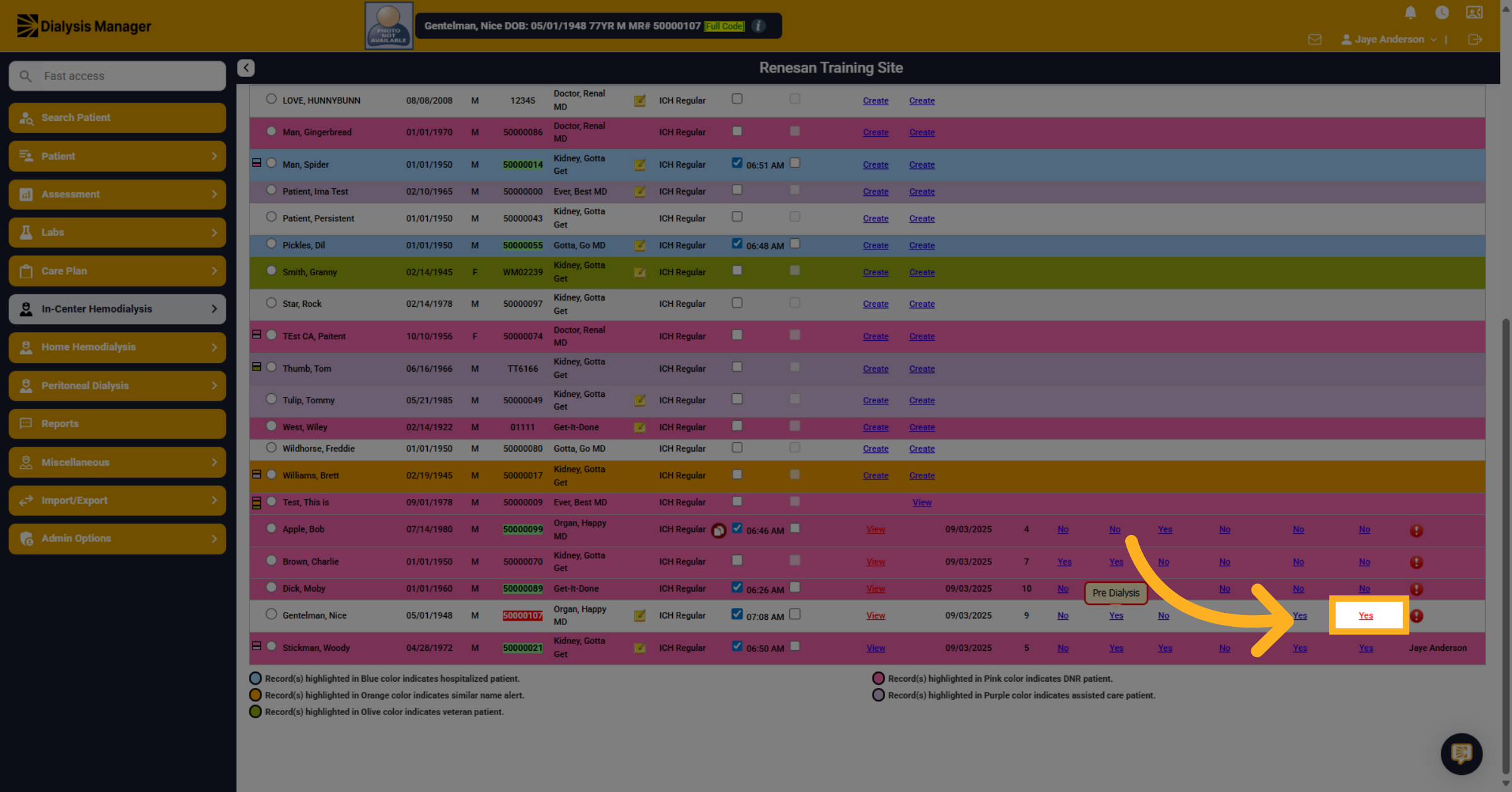
Task: Click the red alert icon in Apple, Bob row
Action: (1416, 531)
